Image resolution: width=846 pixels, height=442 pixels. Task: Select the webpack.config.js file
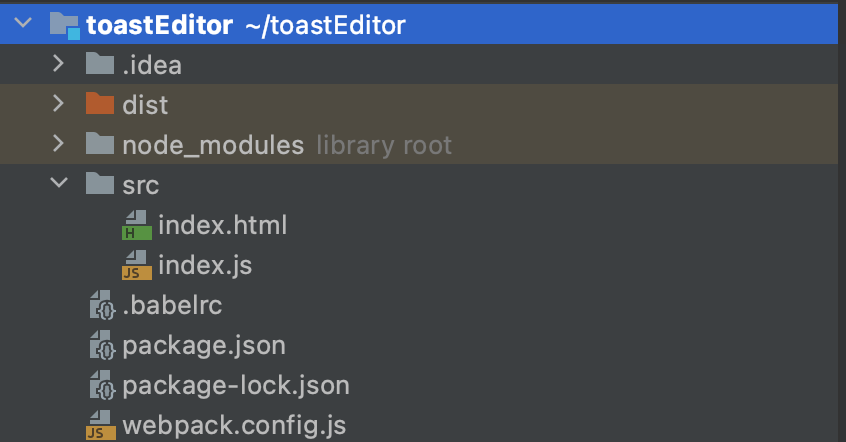(x=234, y=425)
